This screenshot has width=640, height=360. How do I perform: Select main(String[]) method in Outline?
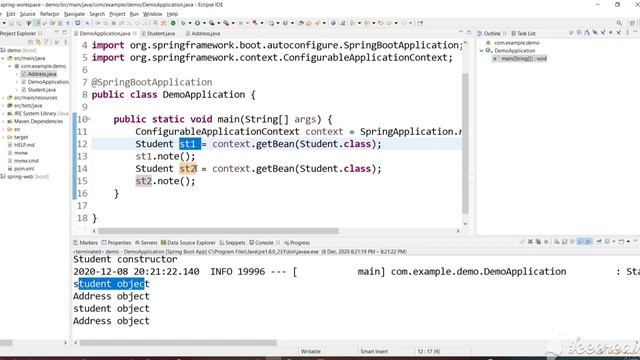point(520,58)
